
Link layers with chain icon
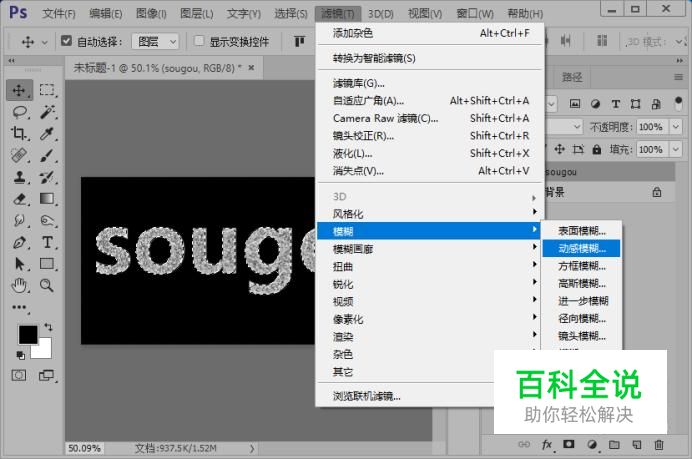(x=524, y=444)
